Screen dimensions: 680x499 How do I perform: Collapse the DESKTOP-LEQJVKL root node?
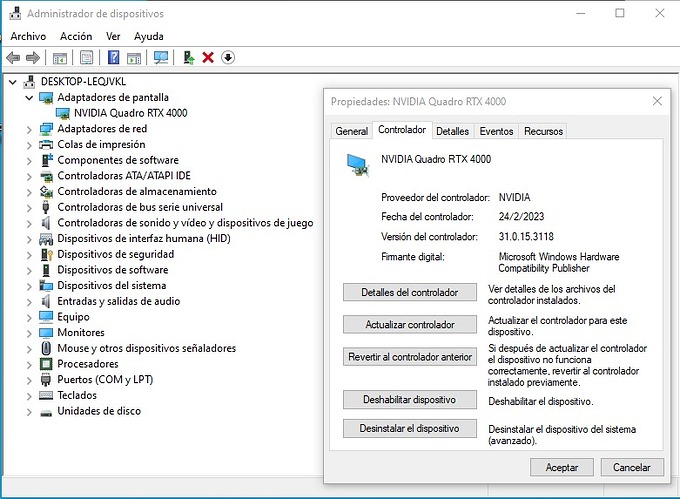(13, 82)
